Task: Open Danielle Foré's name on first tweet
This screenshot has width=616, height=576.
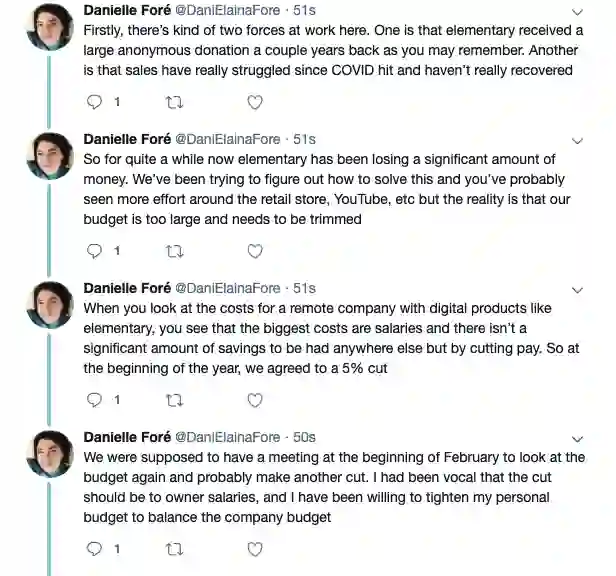Action: pos(126,10)
